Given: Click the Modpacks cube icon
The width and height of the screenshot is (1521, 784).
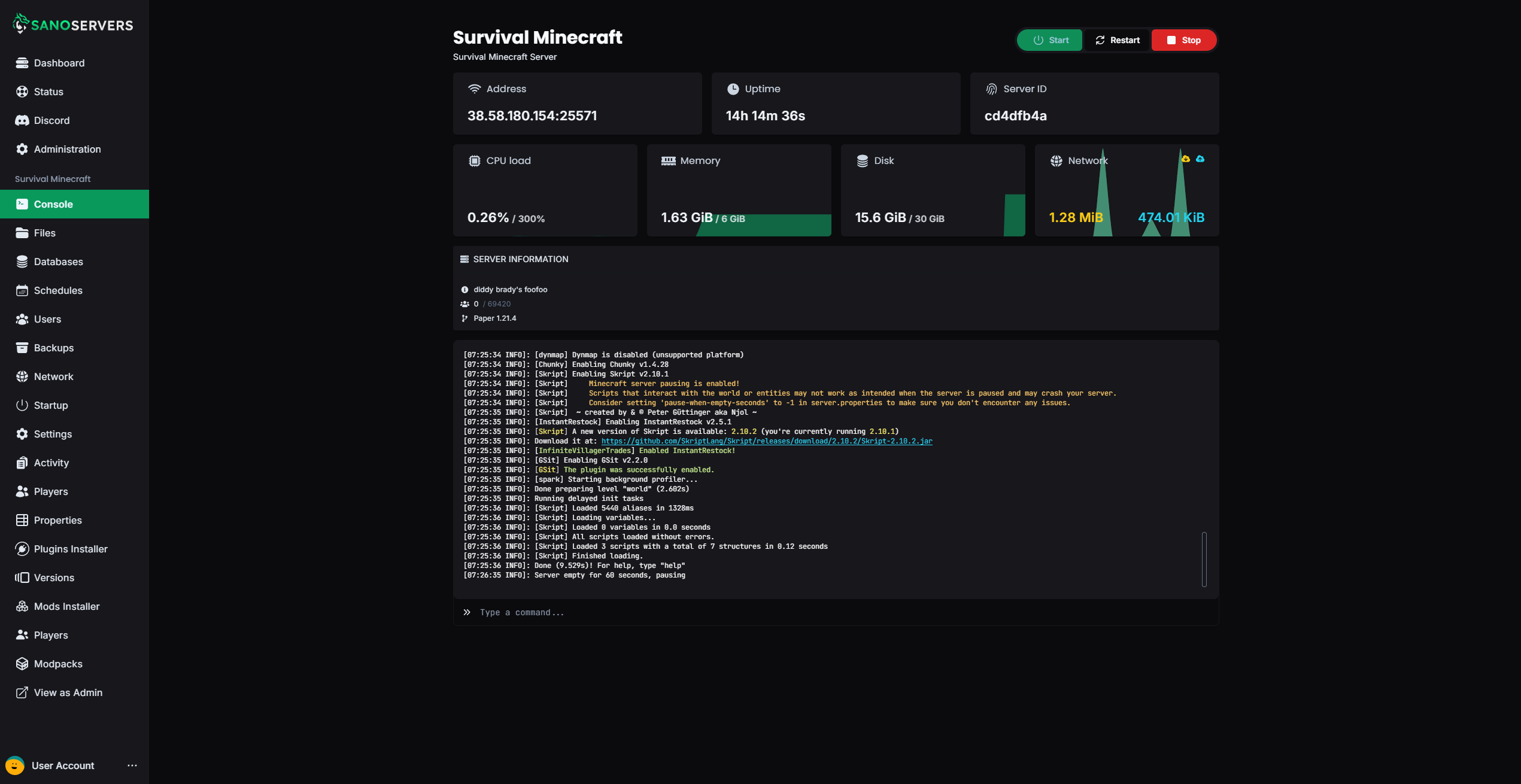Looking at the screenshot, I should (x=22, y=664).
